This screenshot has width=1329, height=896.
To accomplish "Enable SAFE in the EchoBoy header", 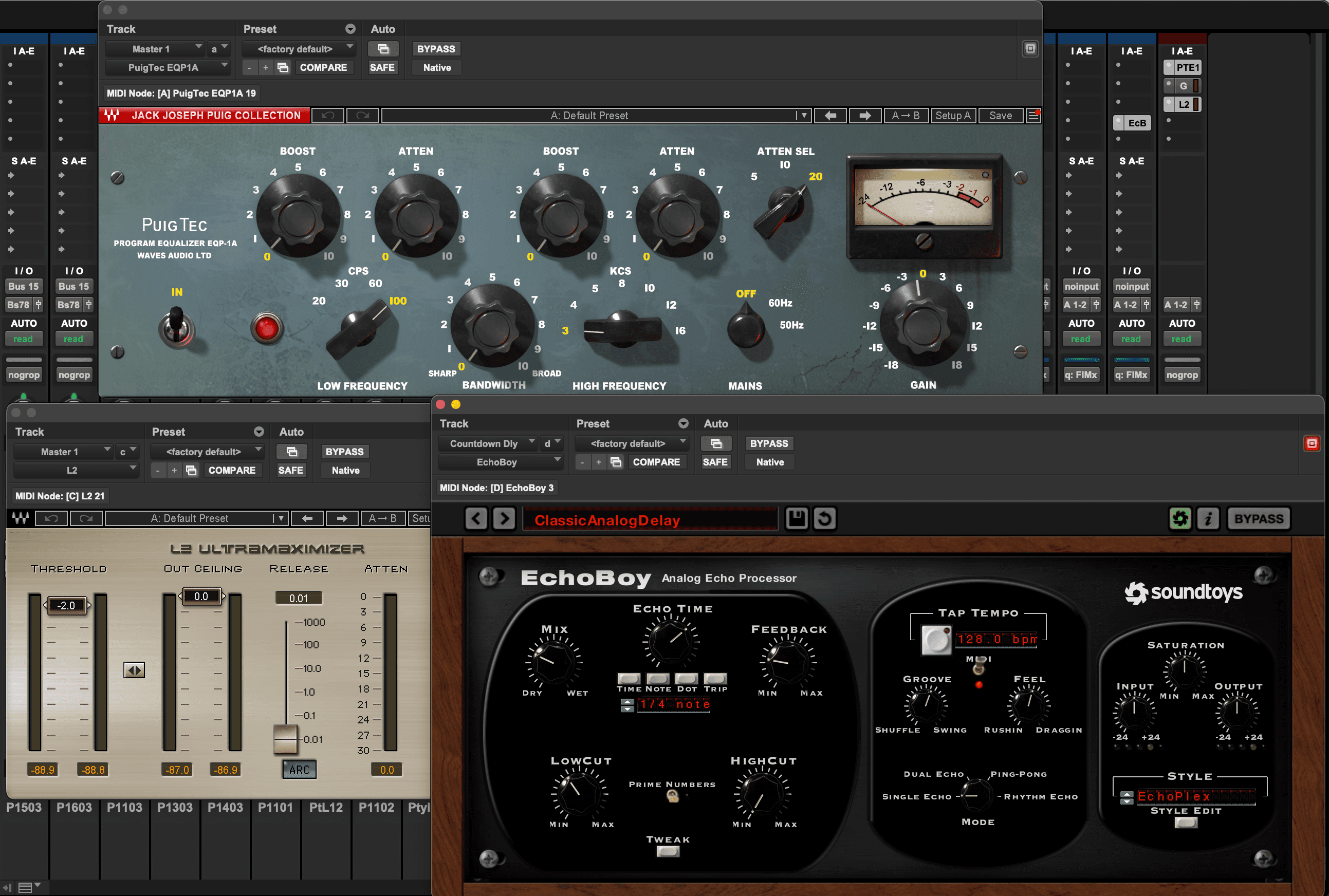I will pyautogui.click(x=715, y=462).
